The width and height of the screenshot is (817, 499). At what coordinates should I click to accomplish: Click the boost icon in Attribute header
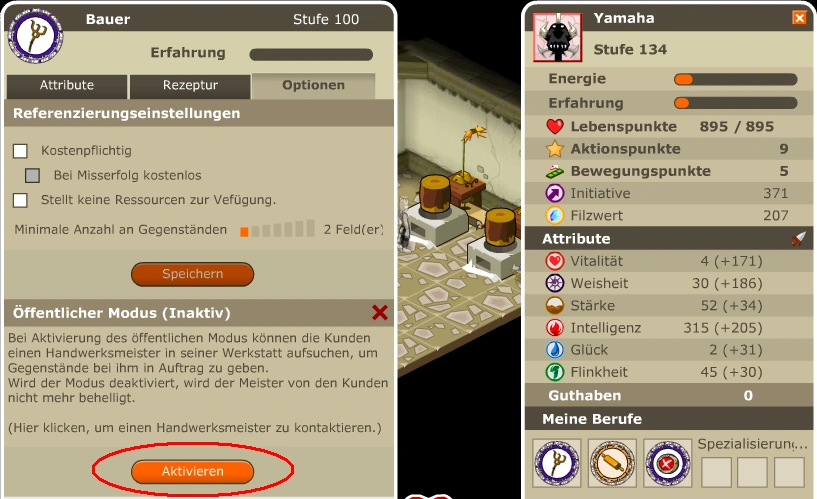tap(798, 239)
